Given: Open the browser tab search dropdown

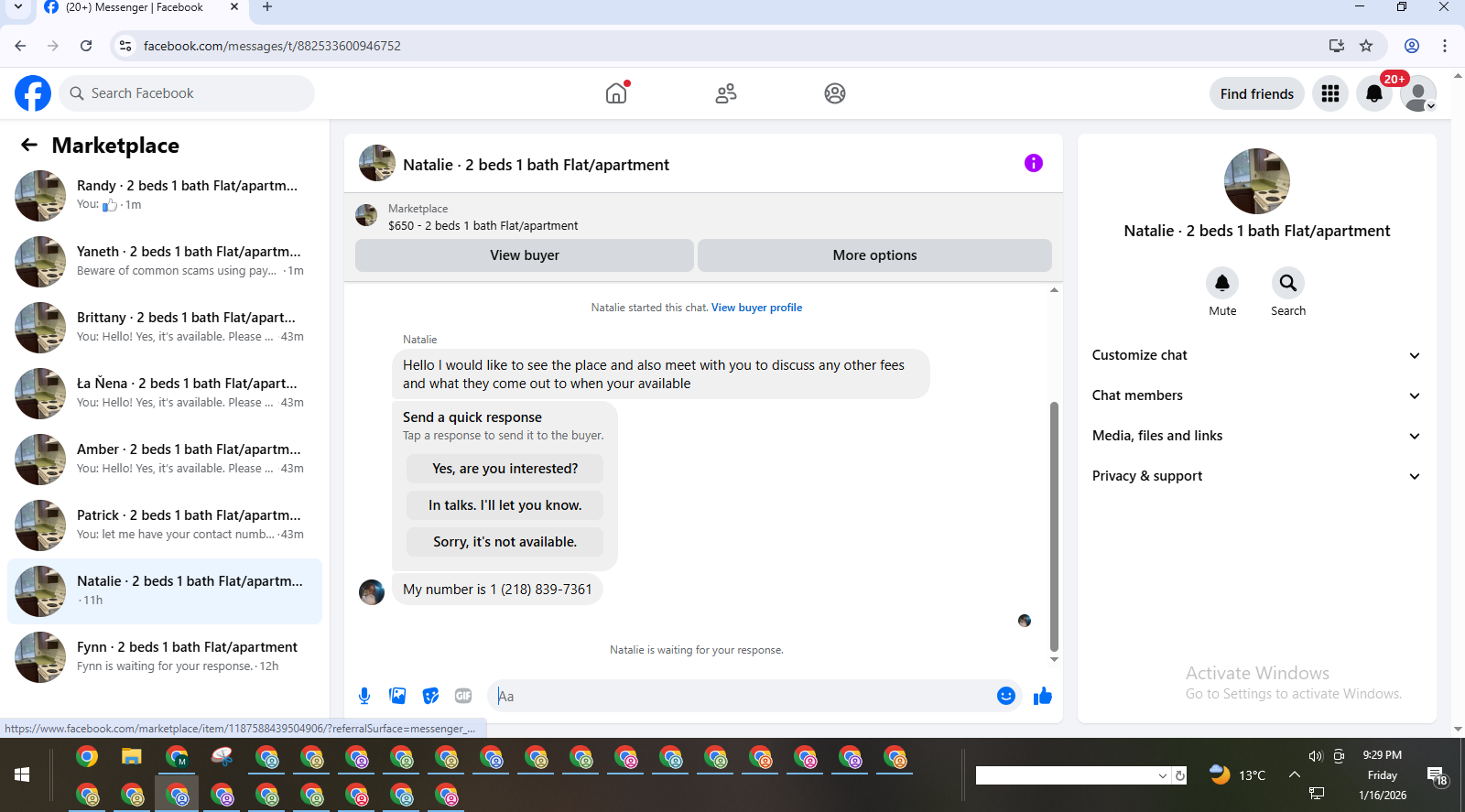Looking at the screenshot, I should pyautogui.click(x=18, y=7).
